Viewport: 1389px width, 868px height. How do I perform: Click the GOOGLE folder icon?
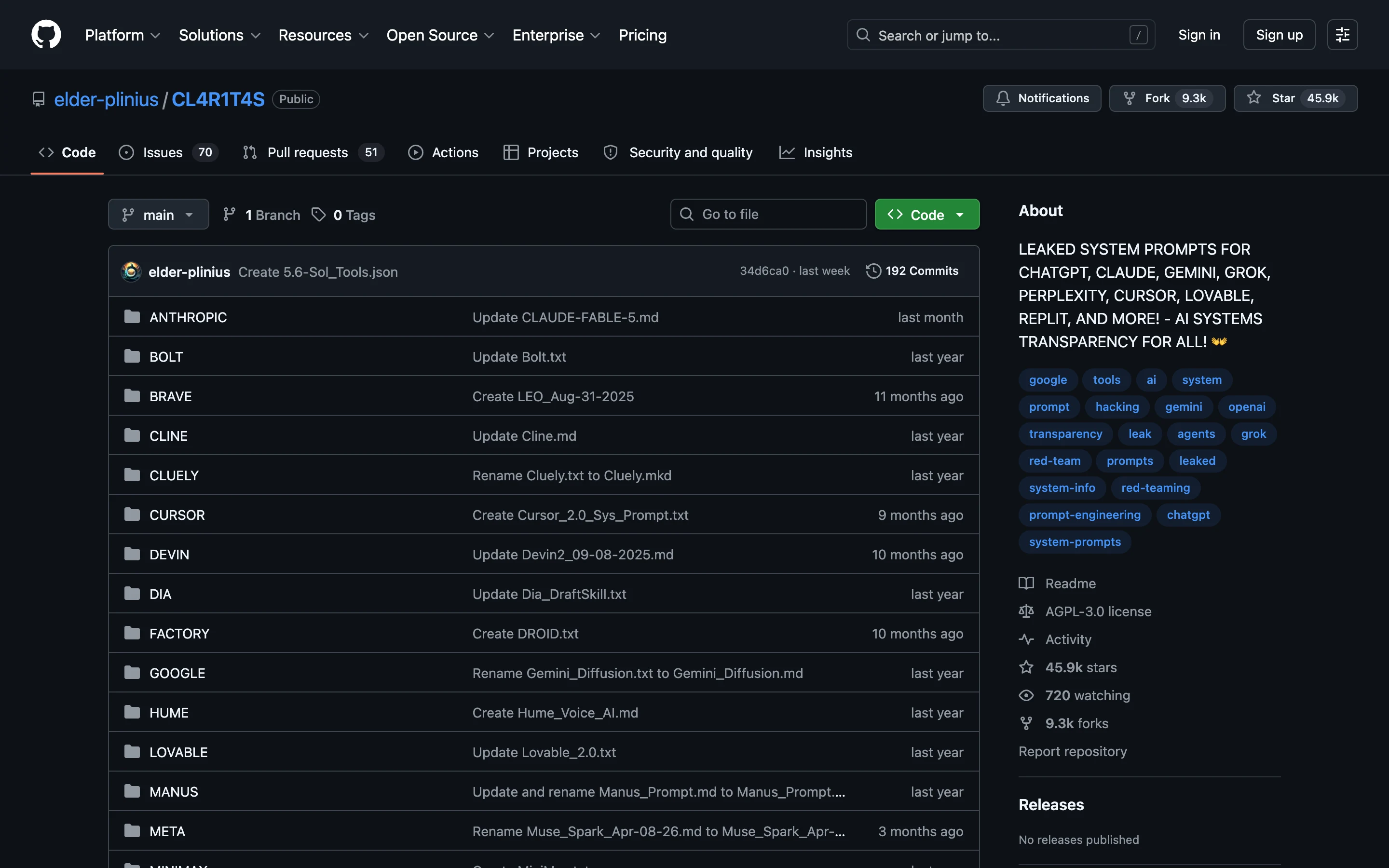[x=132, y=672]
